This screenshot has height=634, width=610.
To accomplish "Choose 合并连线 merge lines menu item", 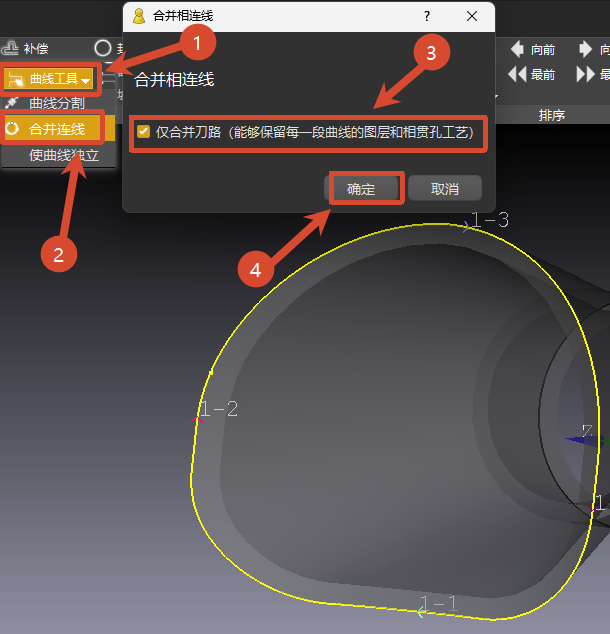I will (57, 129).
